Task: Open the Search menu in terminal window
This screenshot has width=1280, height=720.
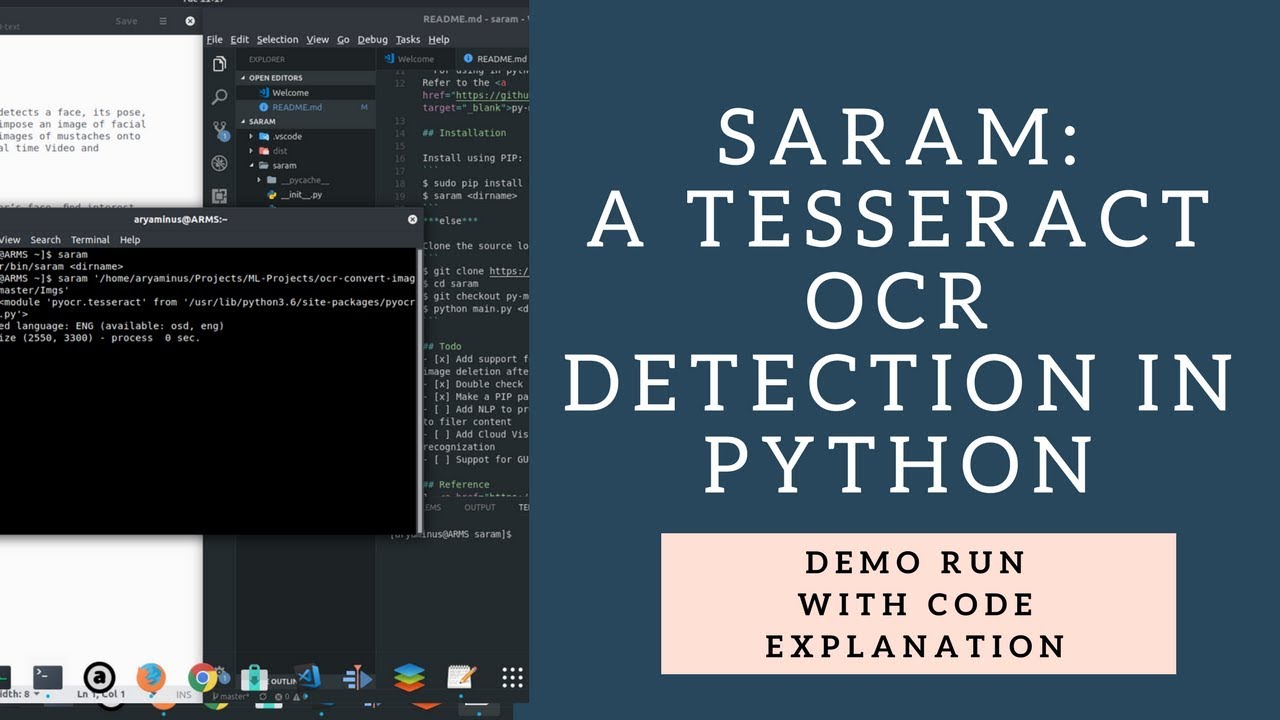Action: 45,240
